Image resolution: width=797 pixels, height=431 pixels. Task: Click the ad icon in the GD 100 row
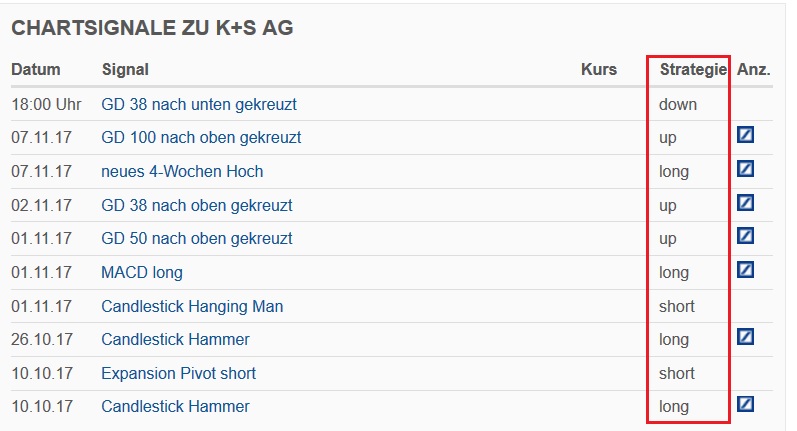(x=745, y=135)
